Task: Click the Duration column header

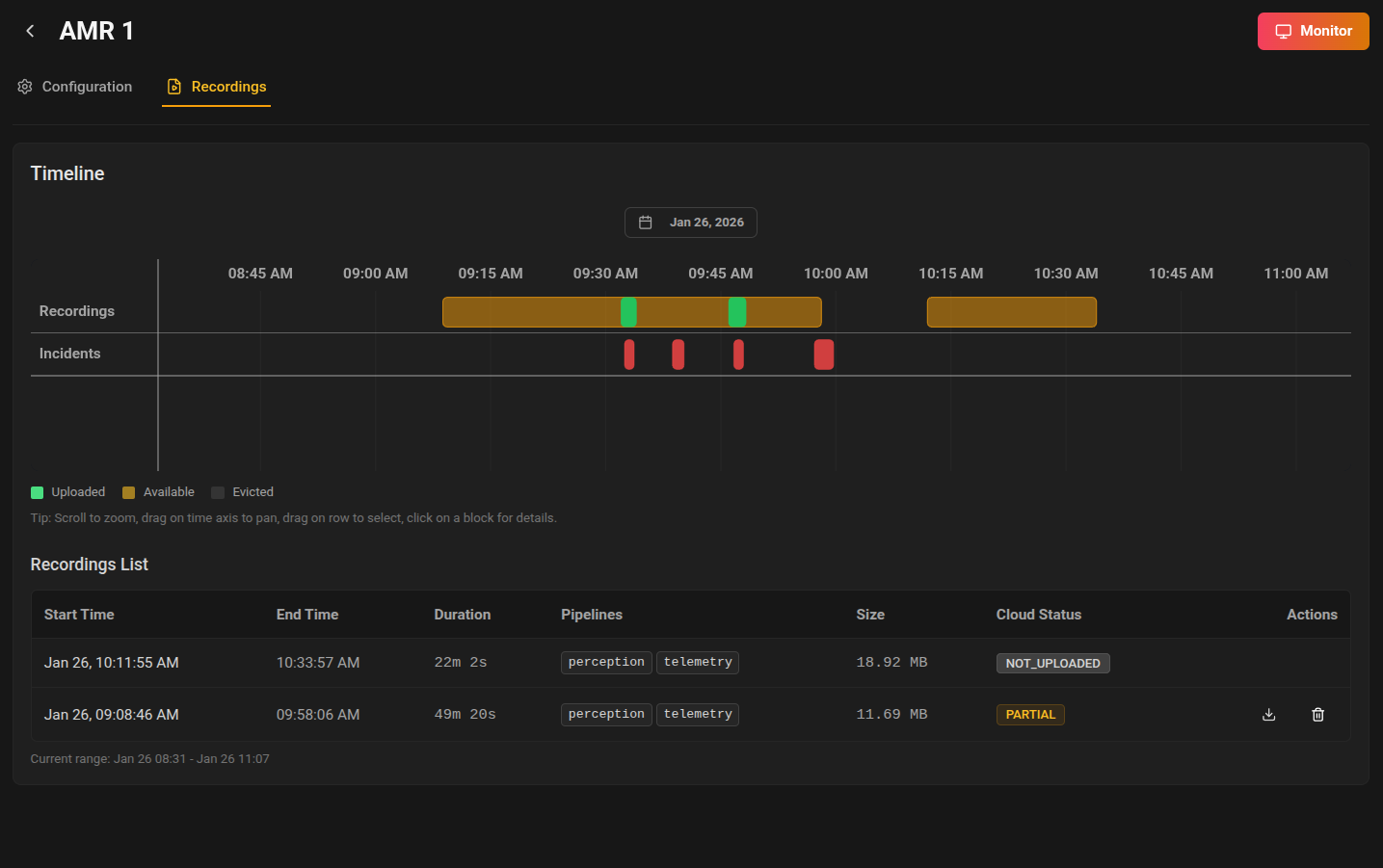Action: (x=463, y=615)
